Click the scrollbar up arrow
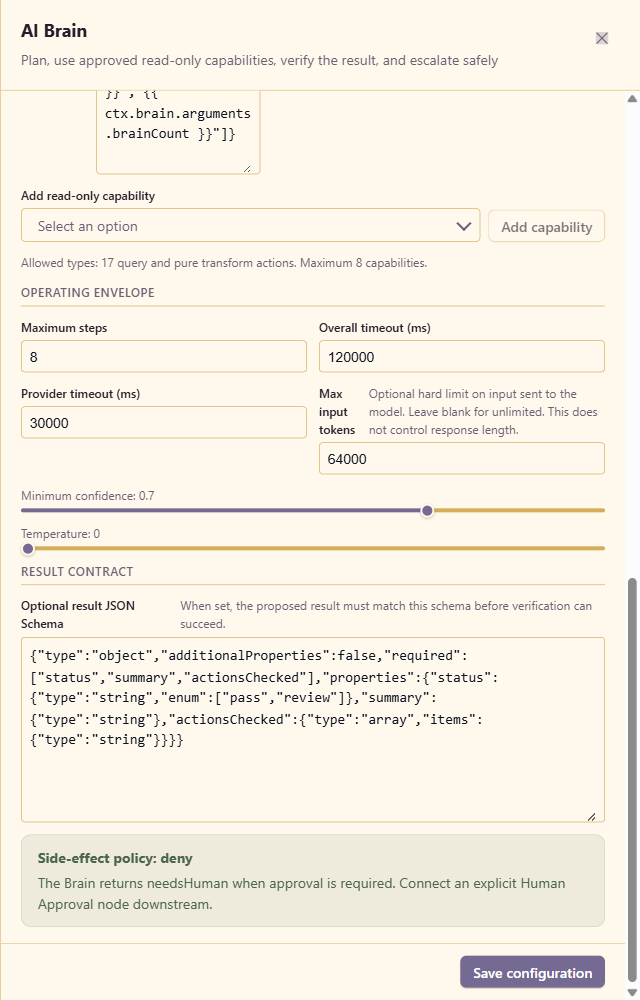Viewport: 640px width, 1000px height. [x=632, y=99]
